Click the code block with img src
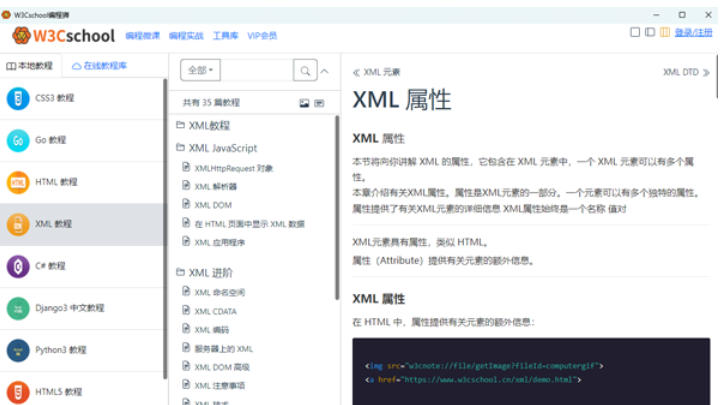Image resolution: width=720 pixels, height=405 pixels. pyautogui.click(x=531, y=371)
